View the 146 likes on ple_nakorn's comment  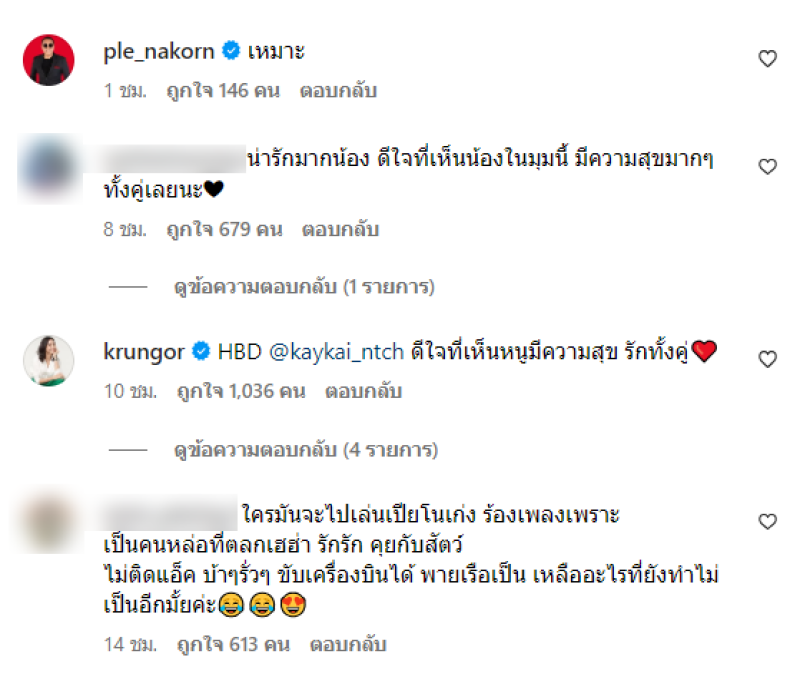pos(223,91)
